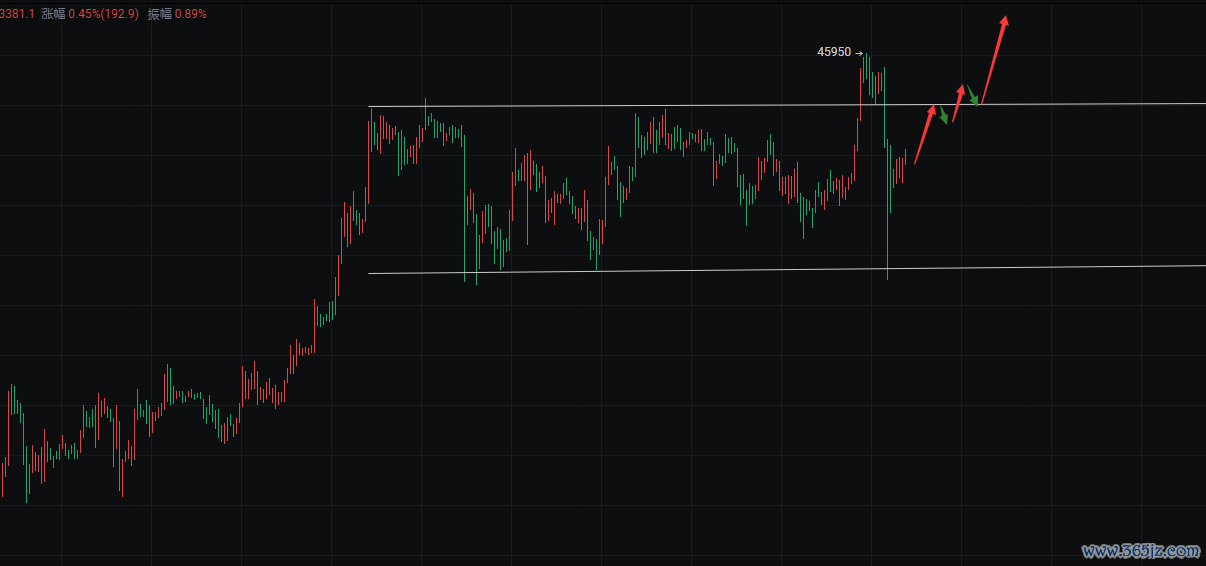This screenshot has width=1206, height=566.
Task: Select the upper white resistance line
Action: (787, 105)
